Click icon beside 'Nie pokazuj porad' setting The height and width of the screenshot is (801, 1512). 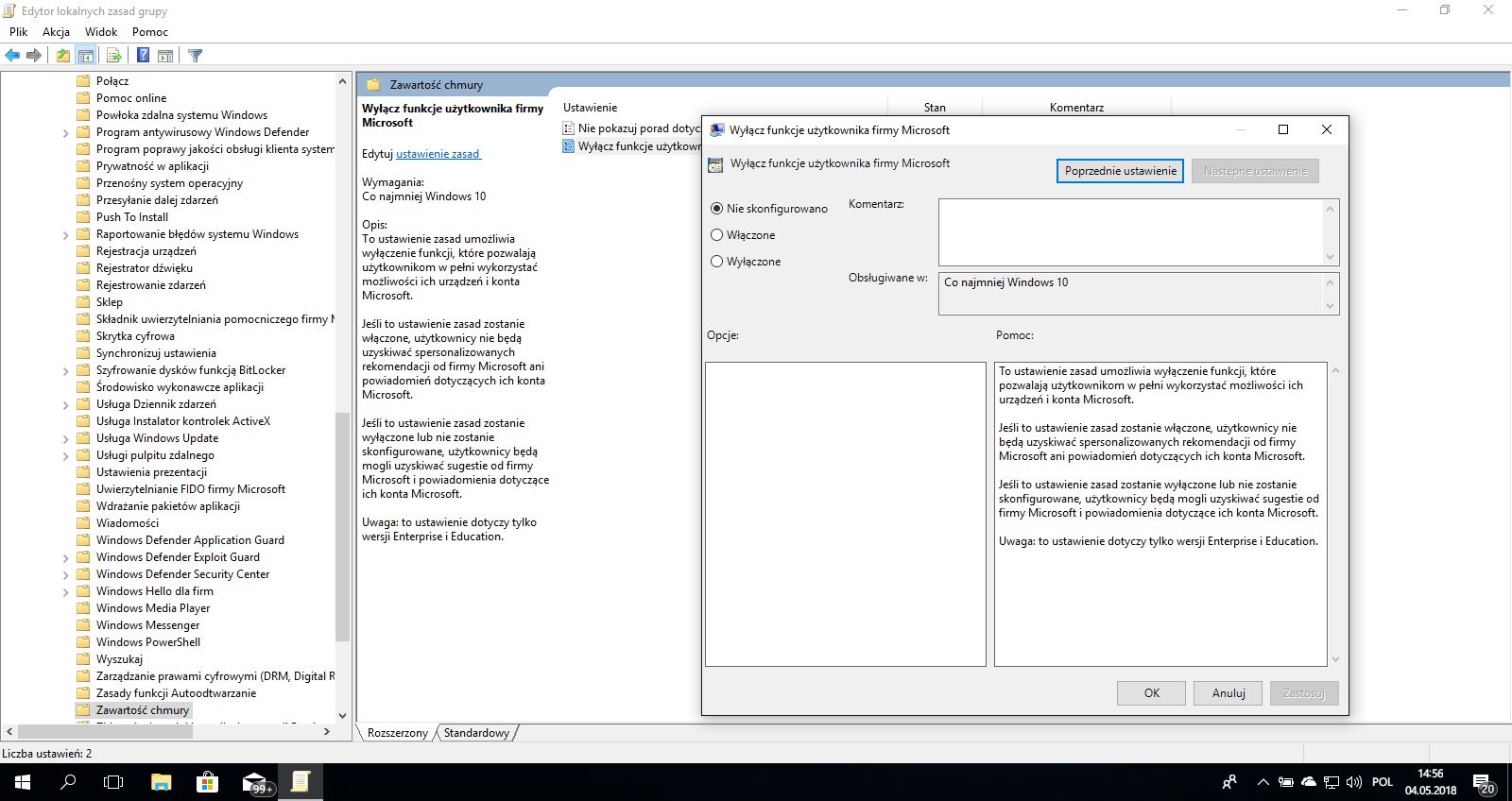[568, 128]
